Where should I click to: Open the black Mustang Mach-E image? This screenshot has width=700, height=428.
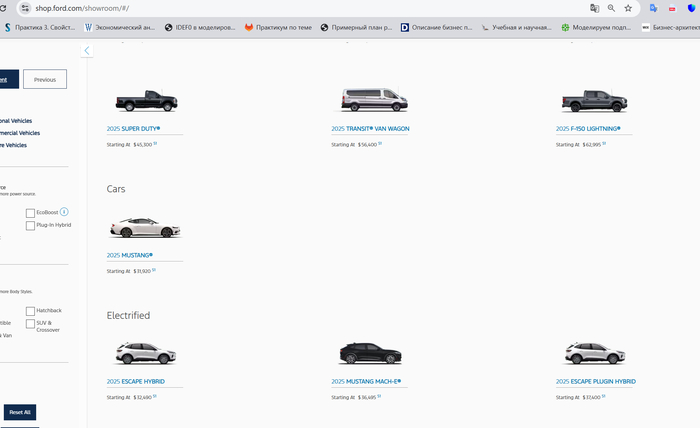pos(371,353)
